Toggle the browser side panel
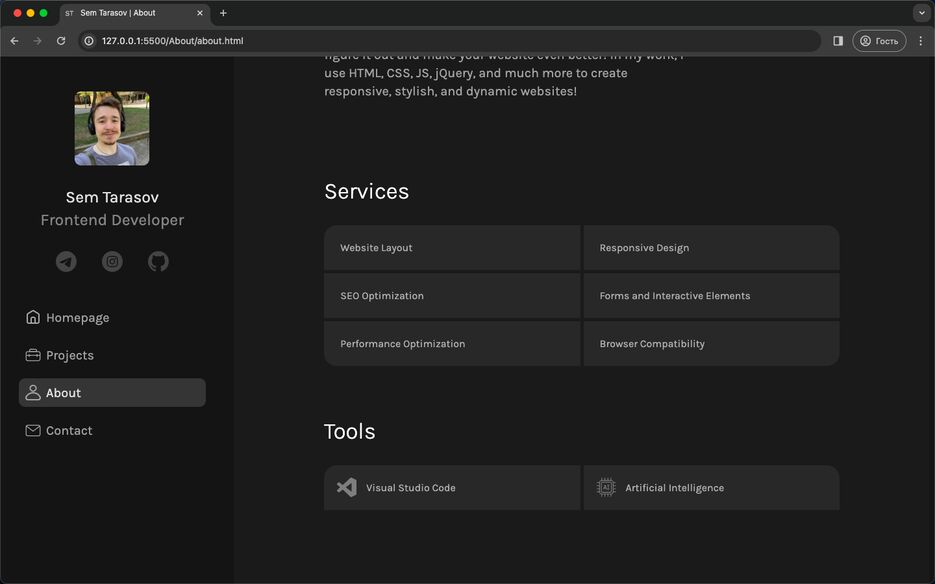Screen dimensions: 935x584 pos(838,41)
